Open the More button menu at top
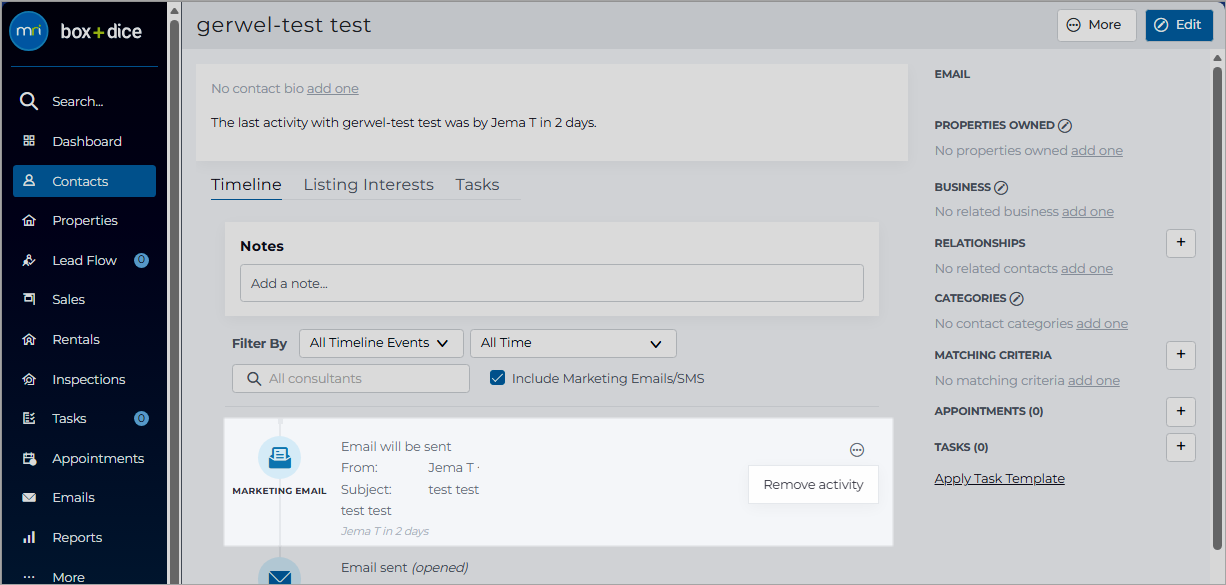Viewport: 1226px width, 585px height. (x=1096, y=25)
